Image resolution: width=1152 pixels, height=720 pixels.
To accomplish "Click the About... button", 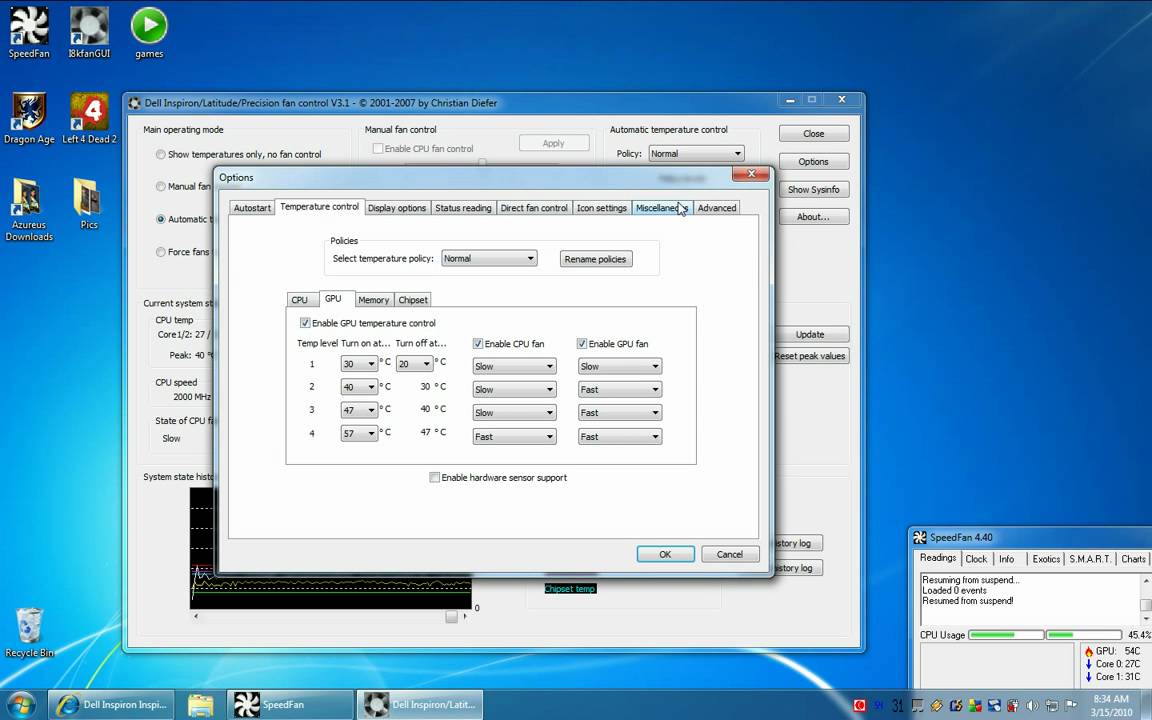I will coord(813,217).
